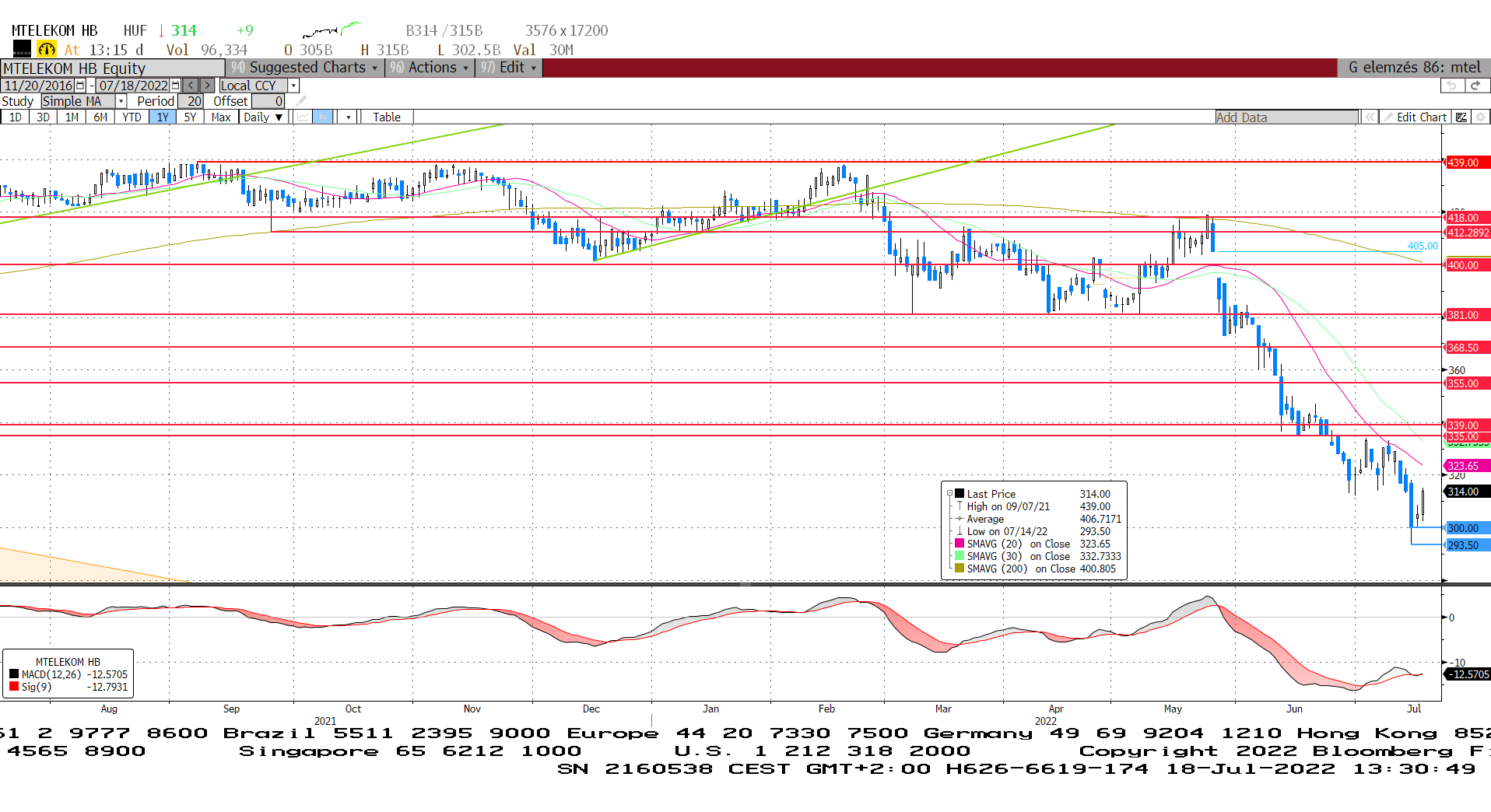
Task: Shift date range backward with left arrow
Action: point(191,86)
